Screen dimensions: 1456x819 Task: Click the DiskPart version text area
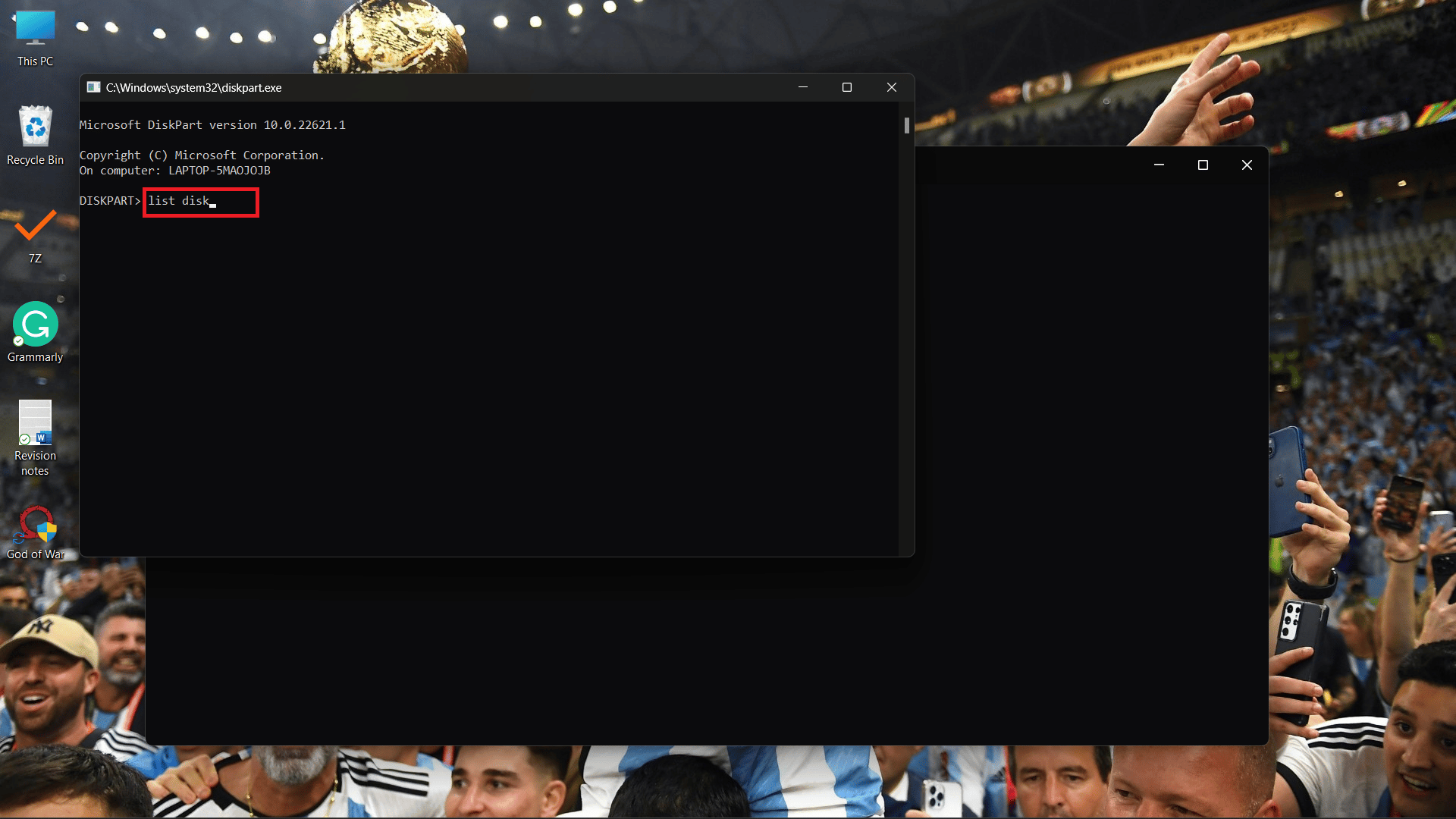click(212, 124)
